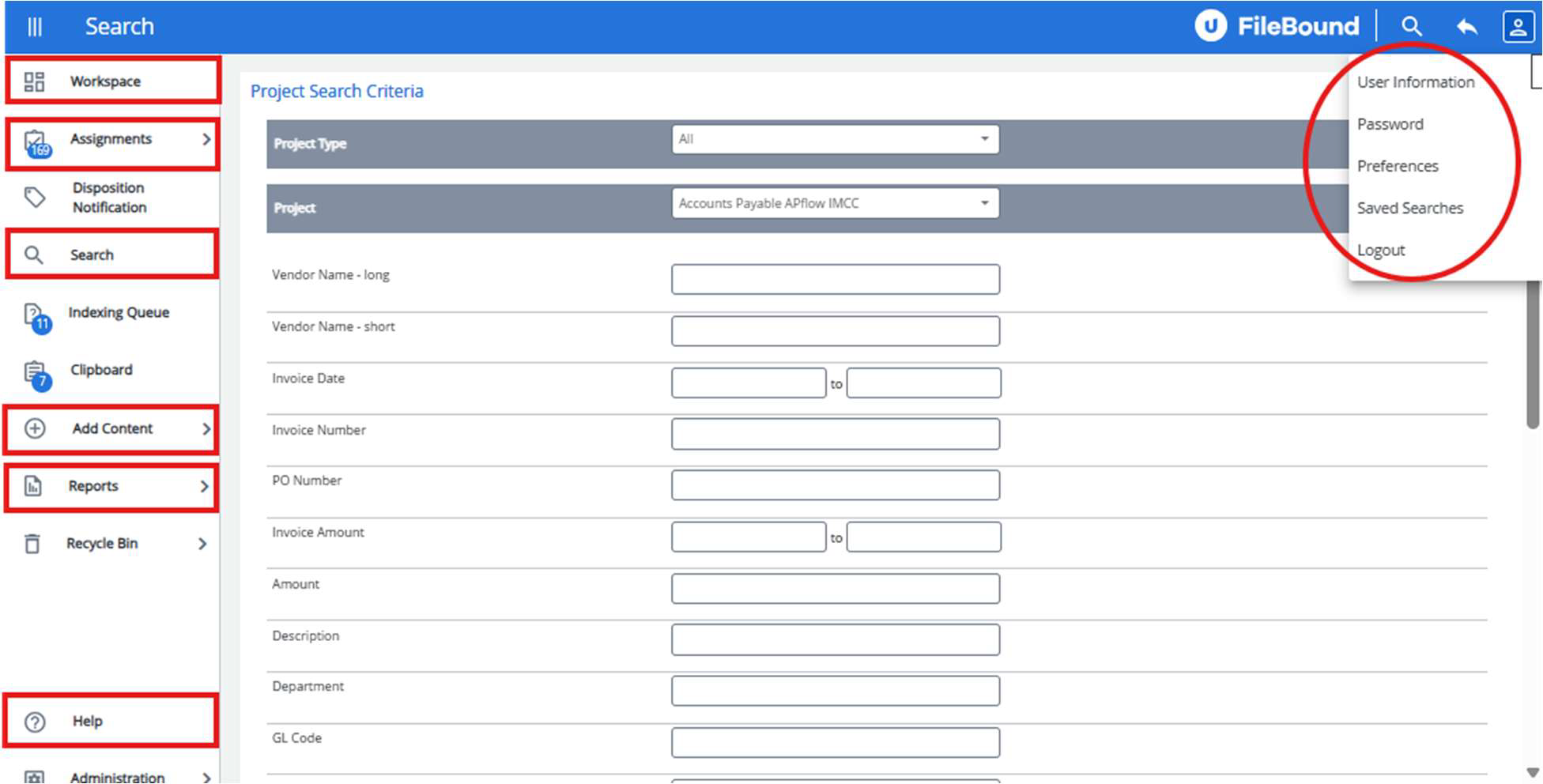Click the Recycle Bin trash icon

tap(32, 544)
